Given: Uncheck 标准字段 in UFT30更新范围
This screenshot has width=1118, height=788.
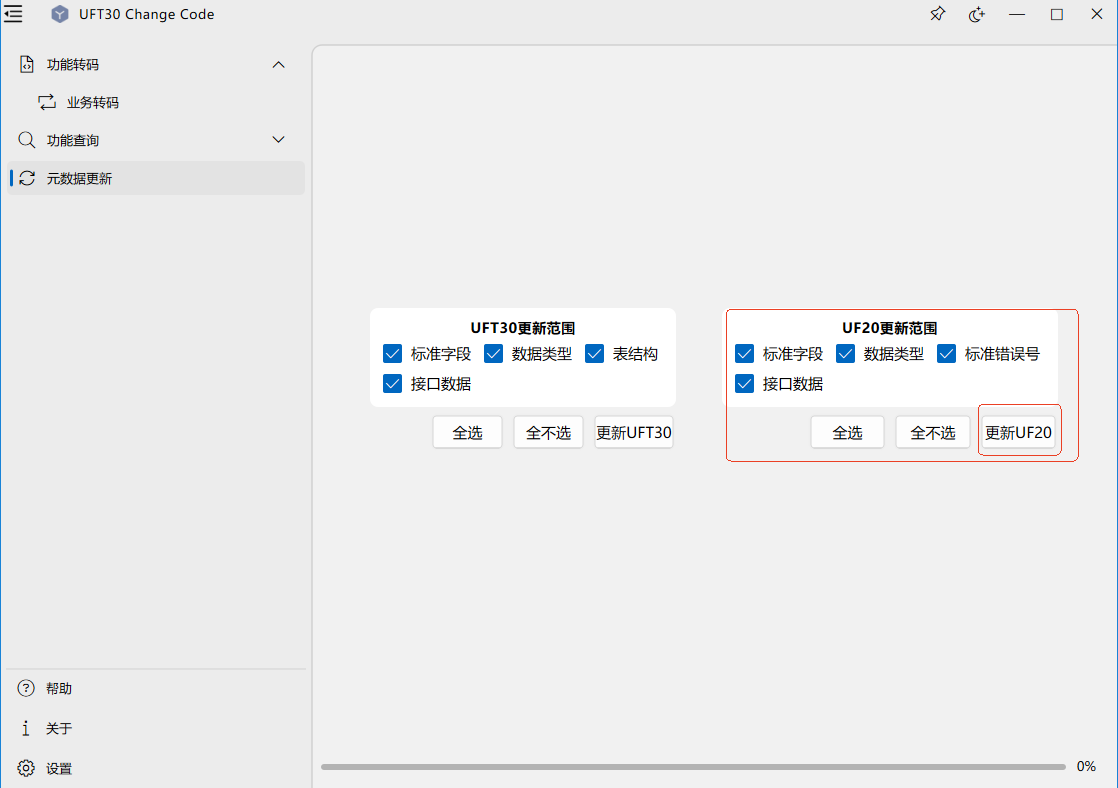Looking at the screenshot, I should coord(392,354).
